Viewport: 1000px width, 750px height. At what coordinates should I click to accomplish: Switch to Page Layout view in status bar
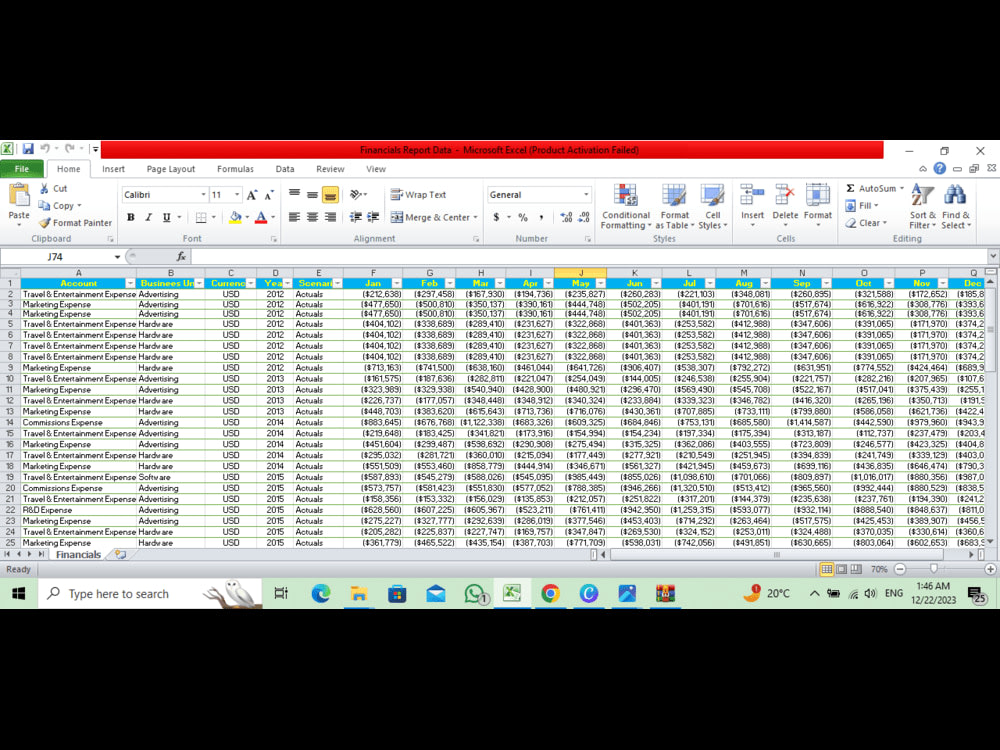(841, 569)
